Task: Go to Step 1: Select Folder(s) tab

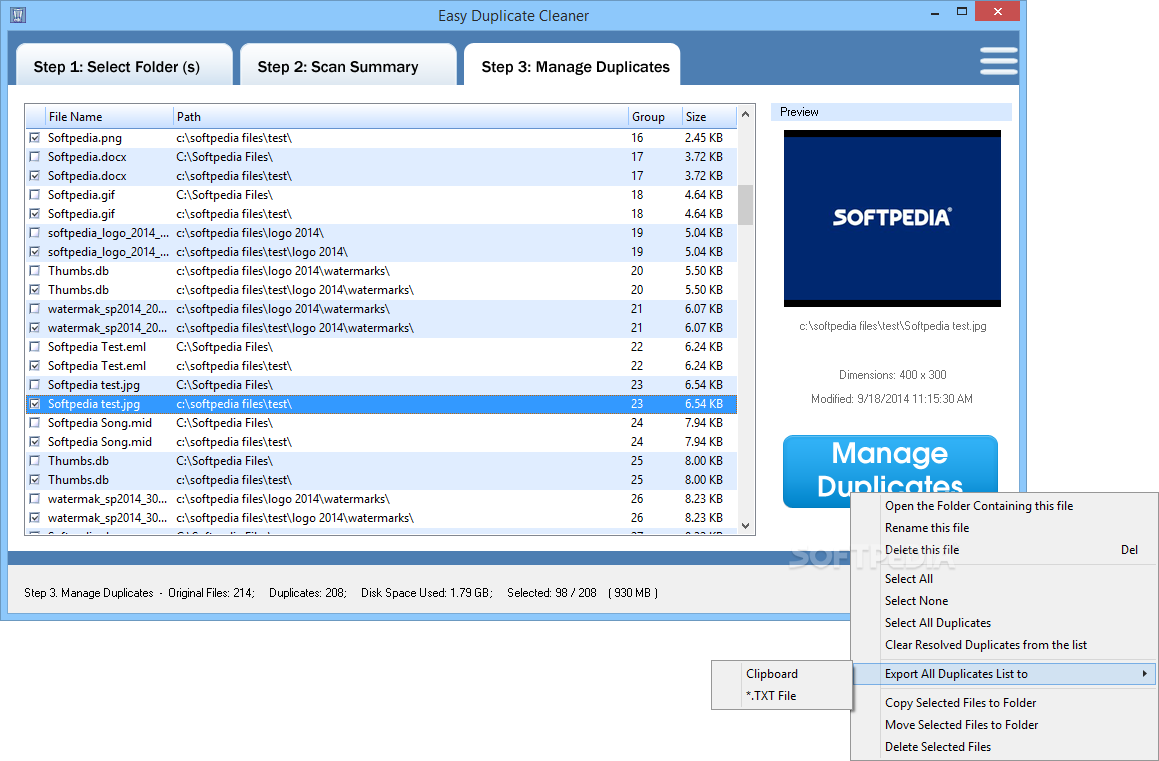Action: [x=123, y=65]
